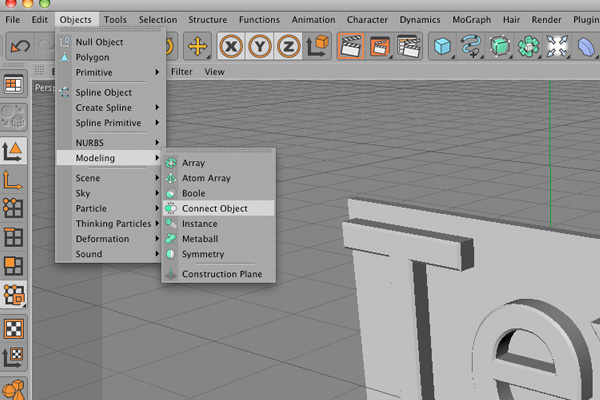Toggle world coordinate system icon
This screenshot has width=600, height=400.
point(317,46)
